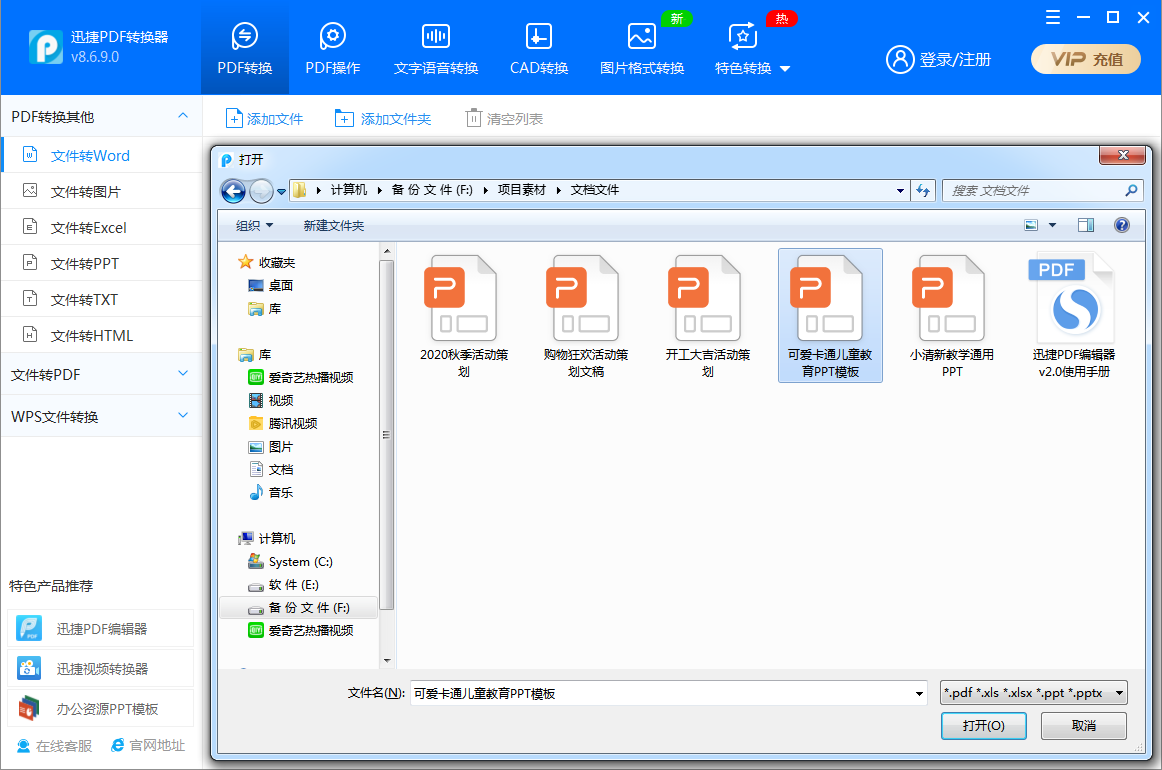Image resolution: width=1162 pixels, height=770 pixels.
Task: Click the 添加文件夹 button
Action: pos(383,119)
